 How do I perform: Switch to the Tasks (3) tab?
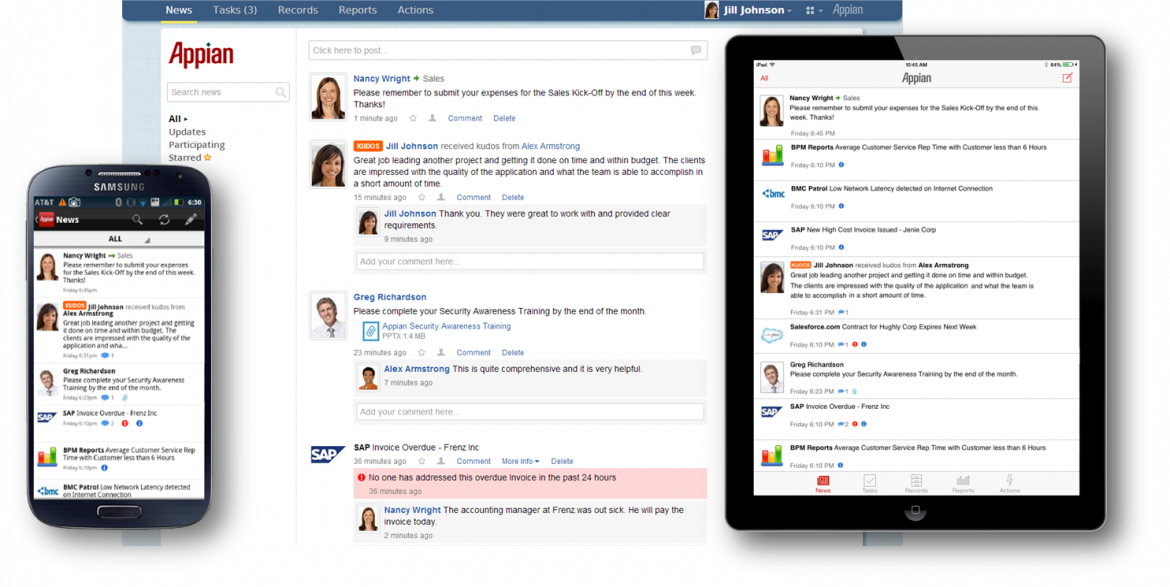click(x=234, y=10)
